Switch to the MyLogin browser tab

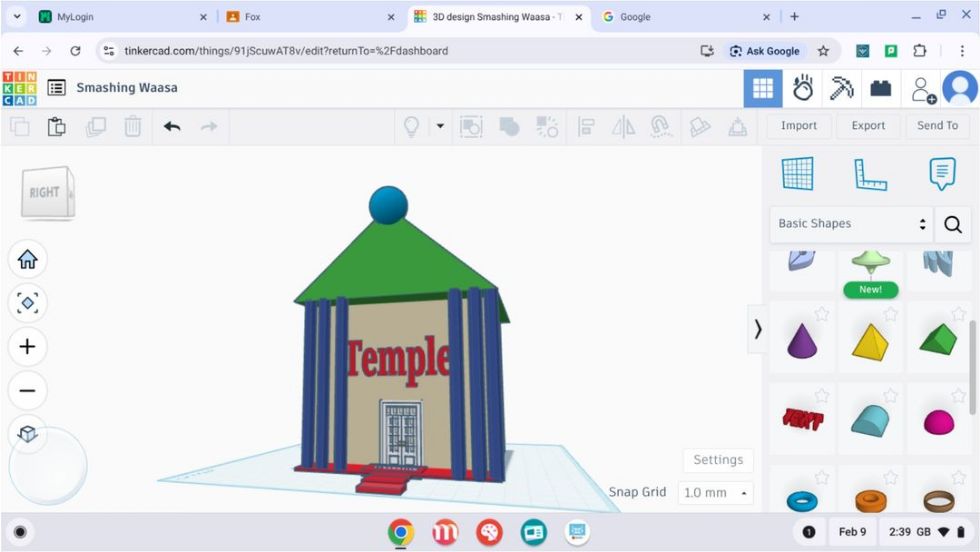click(x=120, y=17)
